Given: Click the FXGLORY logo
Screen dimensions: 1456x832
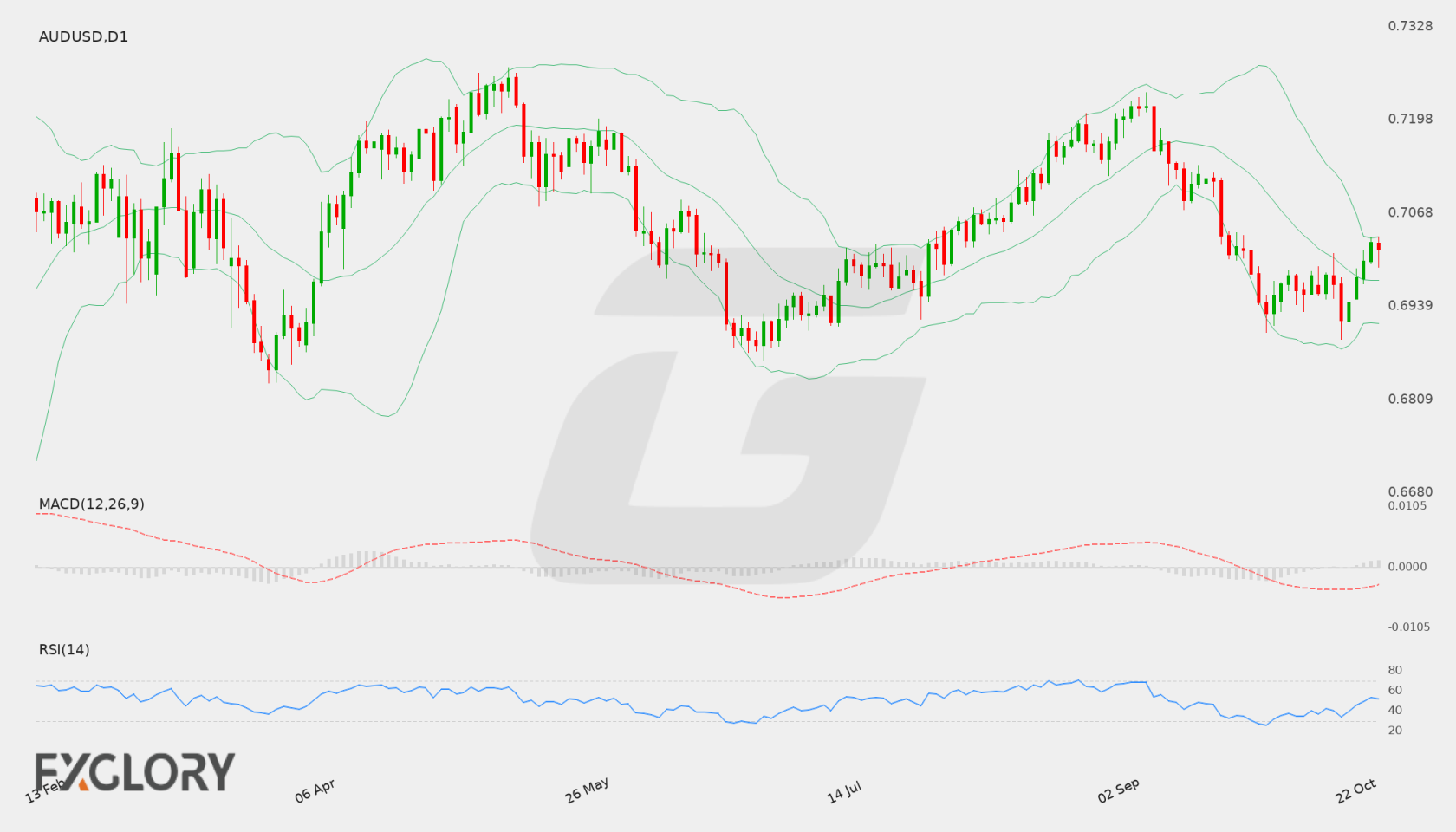Looking at the screenshot, I should point(134,771).
